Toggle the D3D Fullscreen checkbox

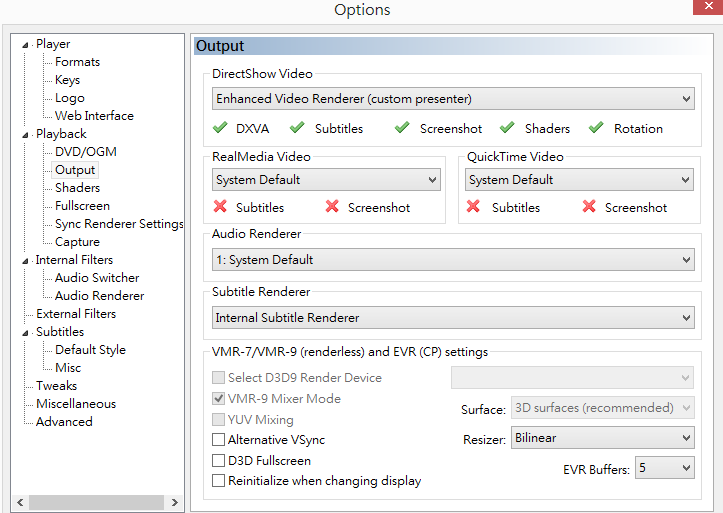(219, 461)
